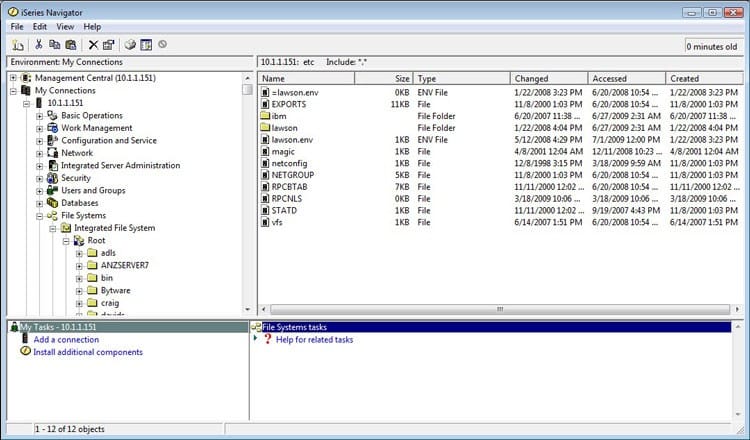The height and width of the screenshot is (440, 750).
Task: Click the tree pane scroll up arrow
Action: pyautogui.click(x=247, y=77)
